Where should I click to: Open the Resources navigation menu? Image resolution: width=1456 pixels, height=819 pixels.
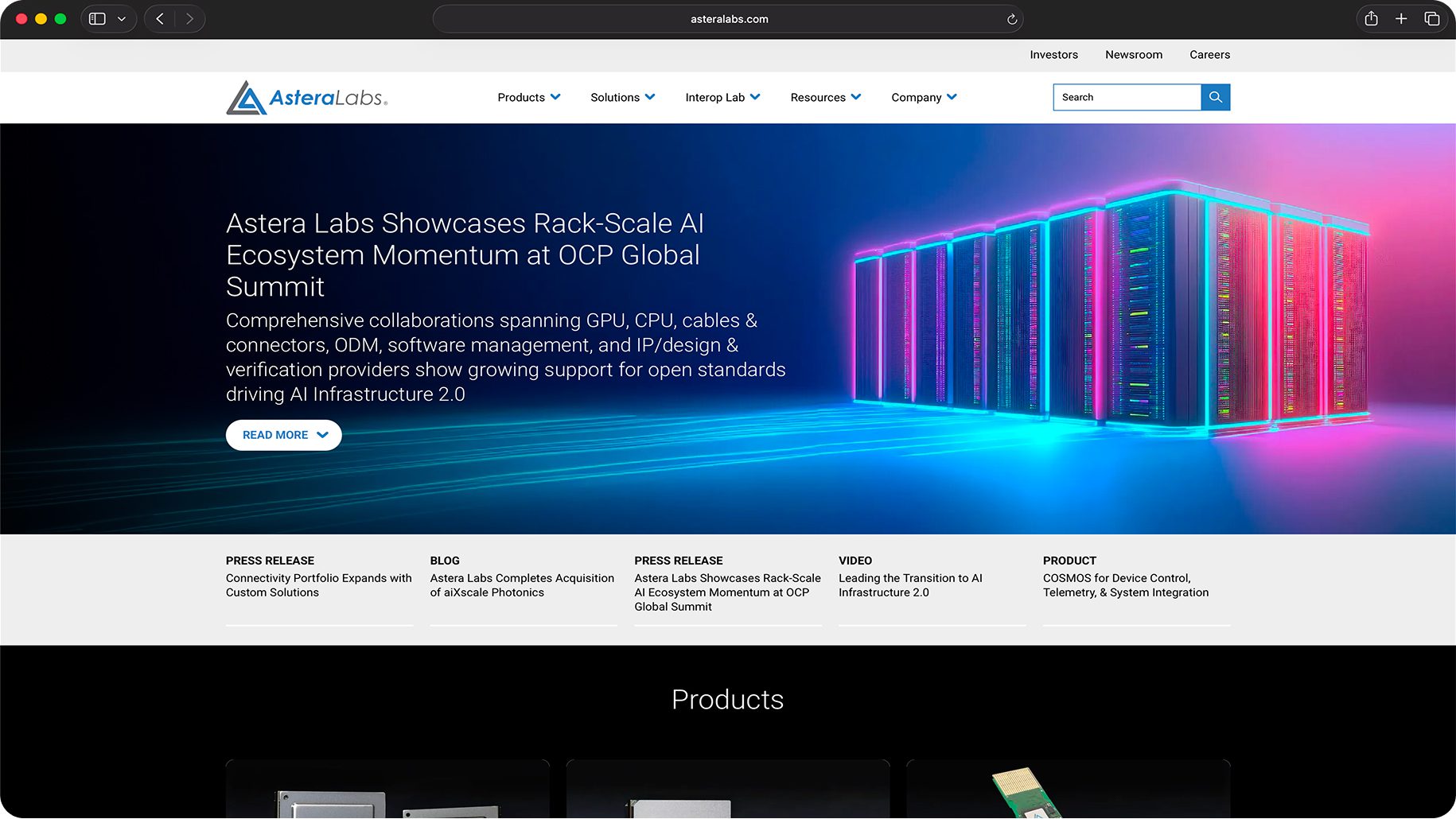pos(825,97)
